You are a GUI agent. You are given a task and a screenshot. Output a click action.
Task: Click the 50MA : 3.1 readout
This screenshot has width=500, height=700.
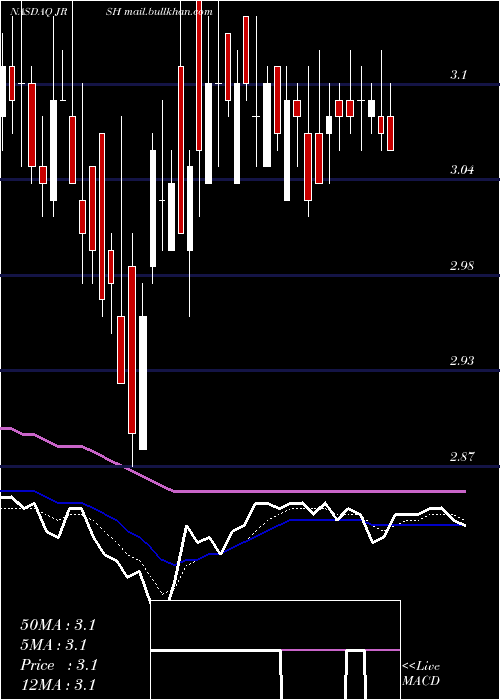[x=58, y=625]
